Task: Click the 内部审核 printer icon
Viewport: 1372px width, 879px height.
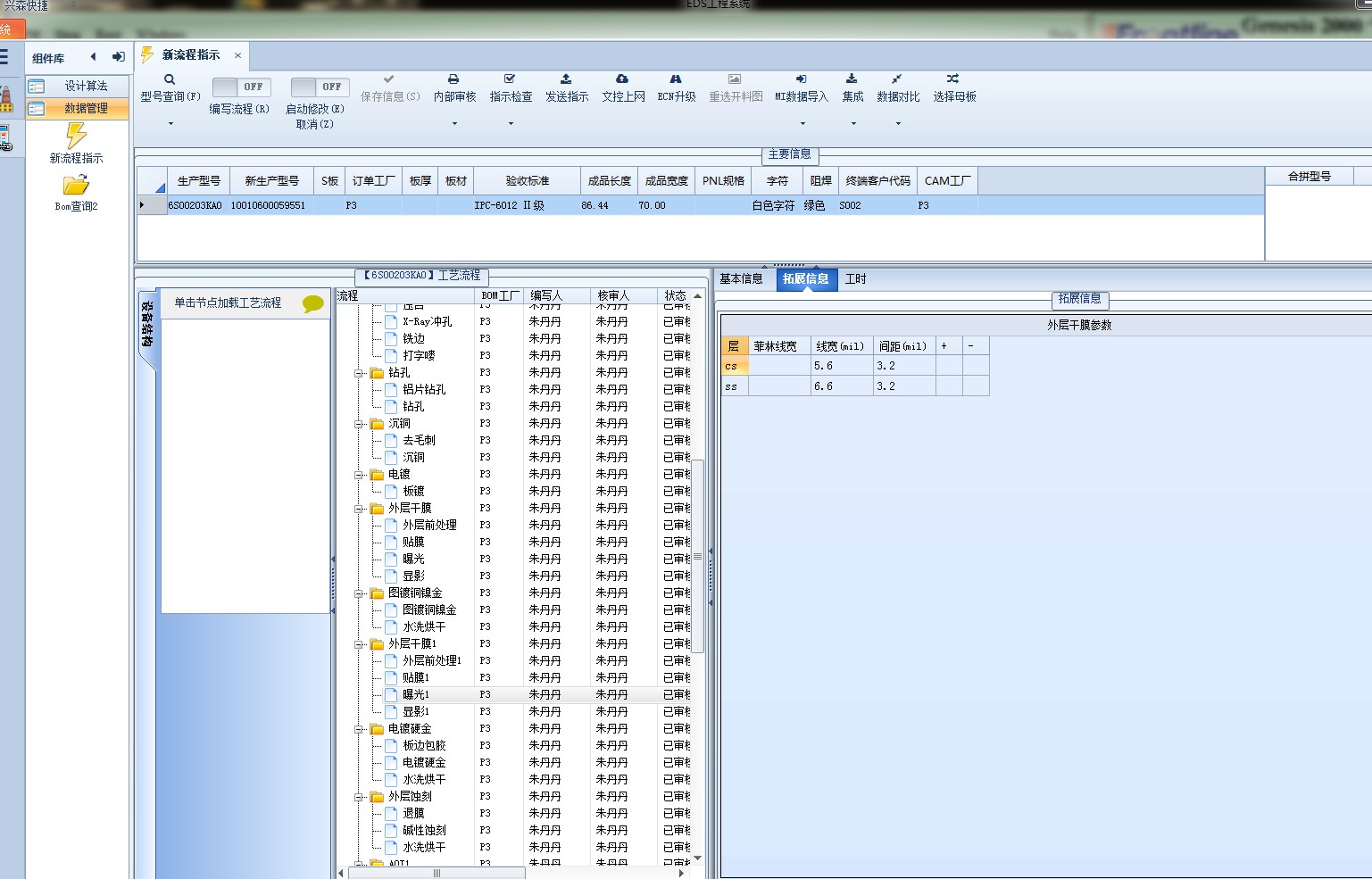Action: [x=453, y=79]
